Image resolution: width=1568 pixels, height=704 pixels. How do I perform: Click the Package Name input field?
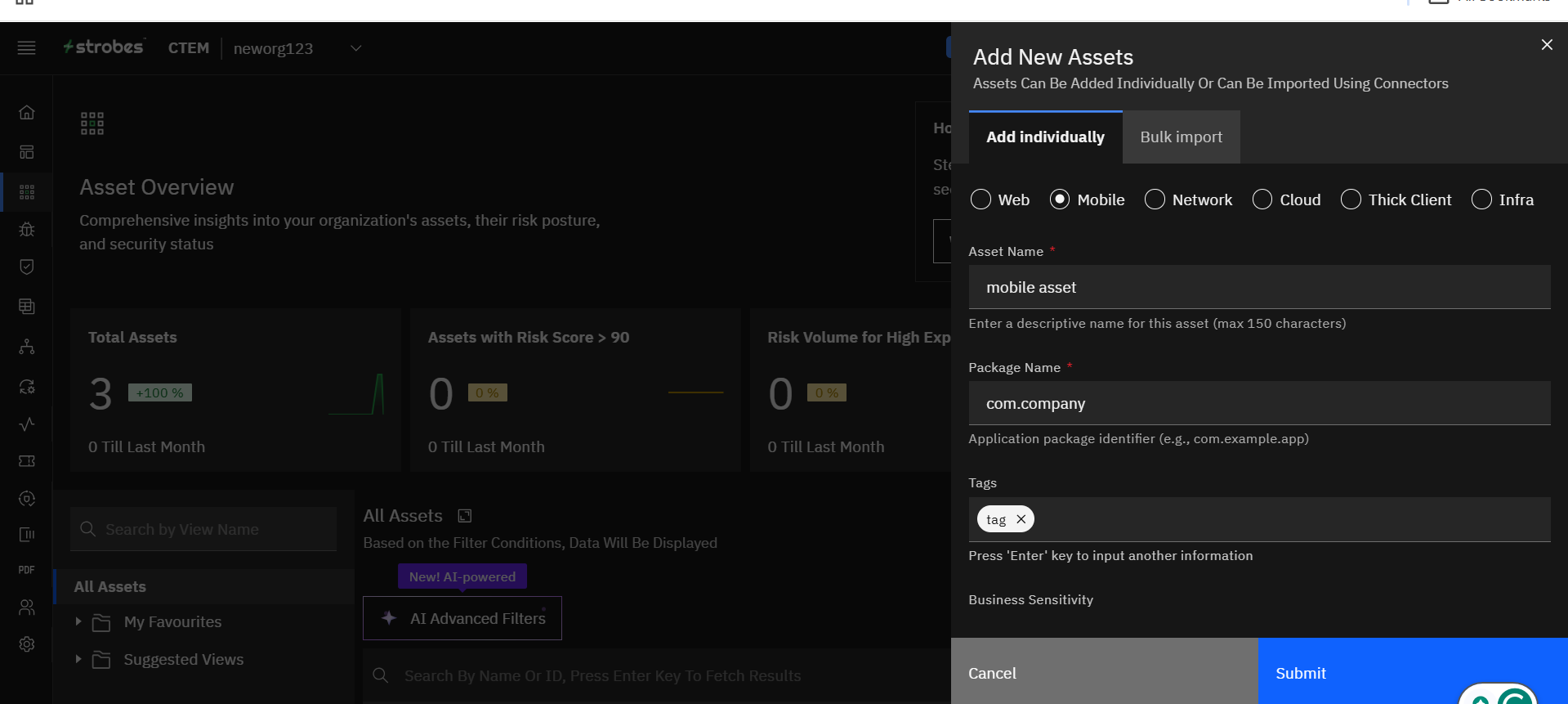point(1258,403)
